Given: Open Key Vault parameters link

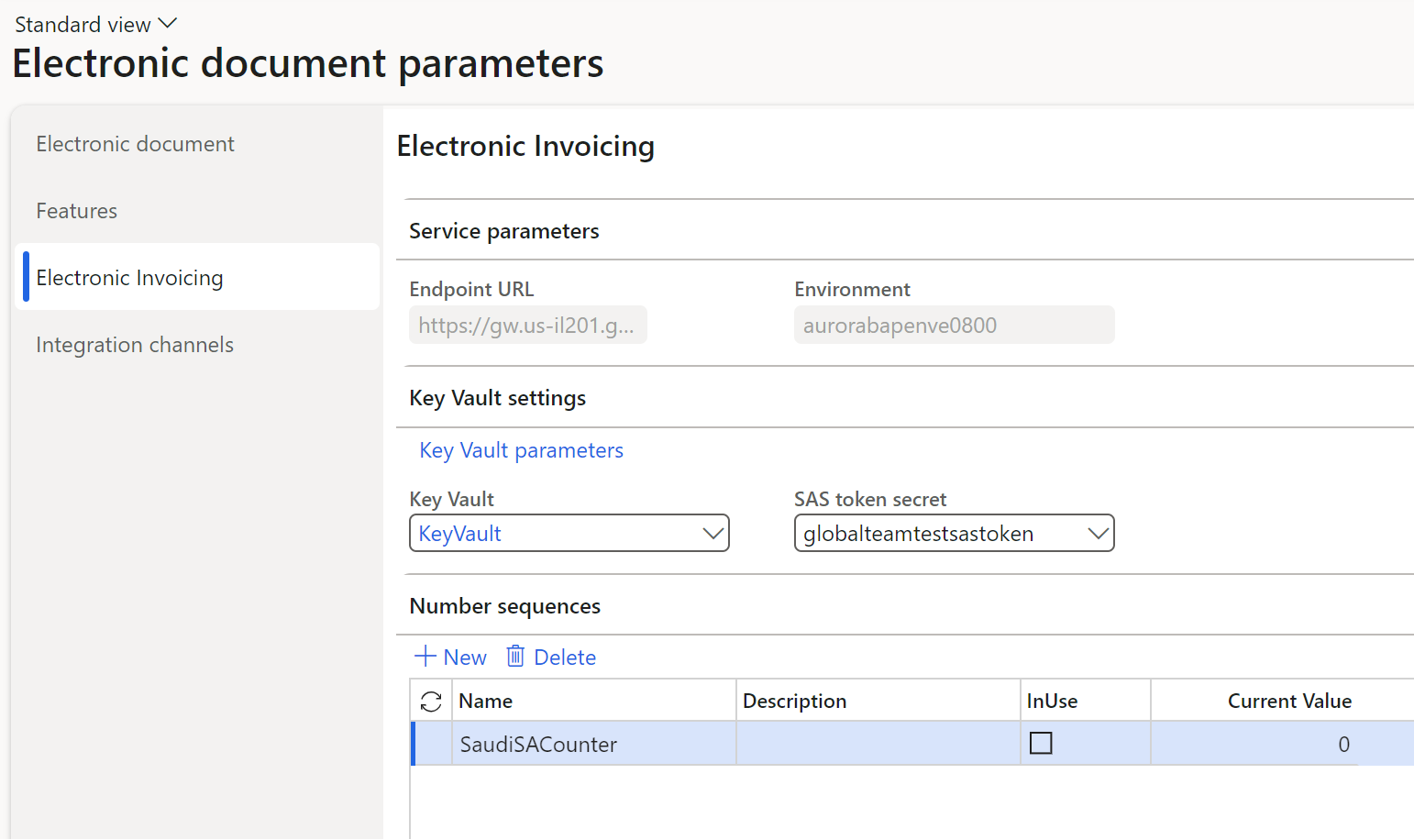Looking at the screenshot, I should [x=520, y=449].
